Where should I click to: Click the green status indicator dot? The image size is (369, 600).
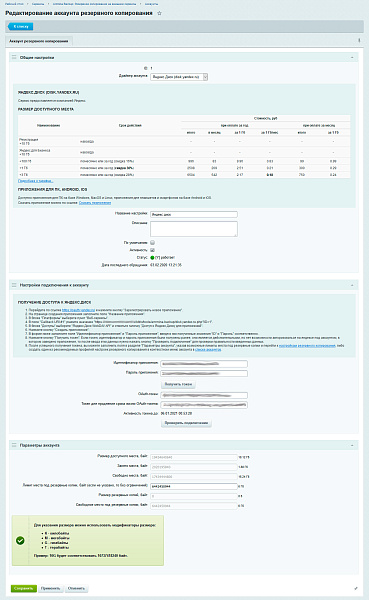(152, 258)
